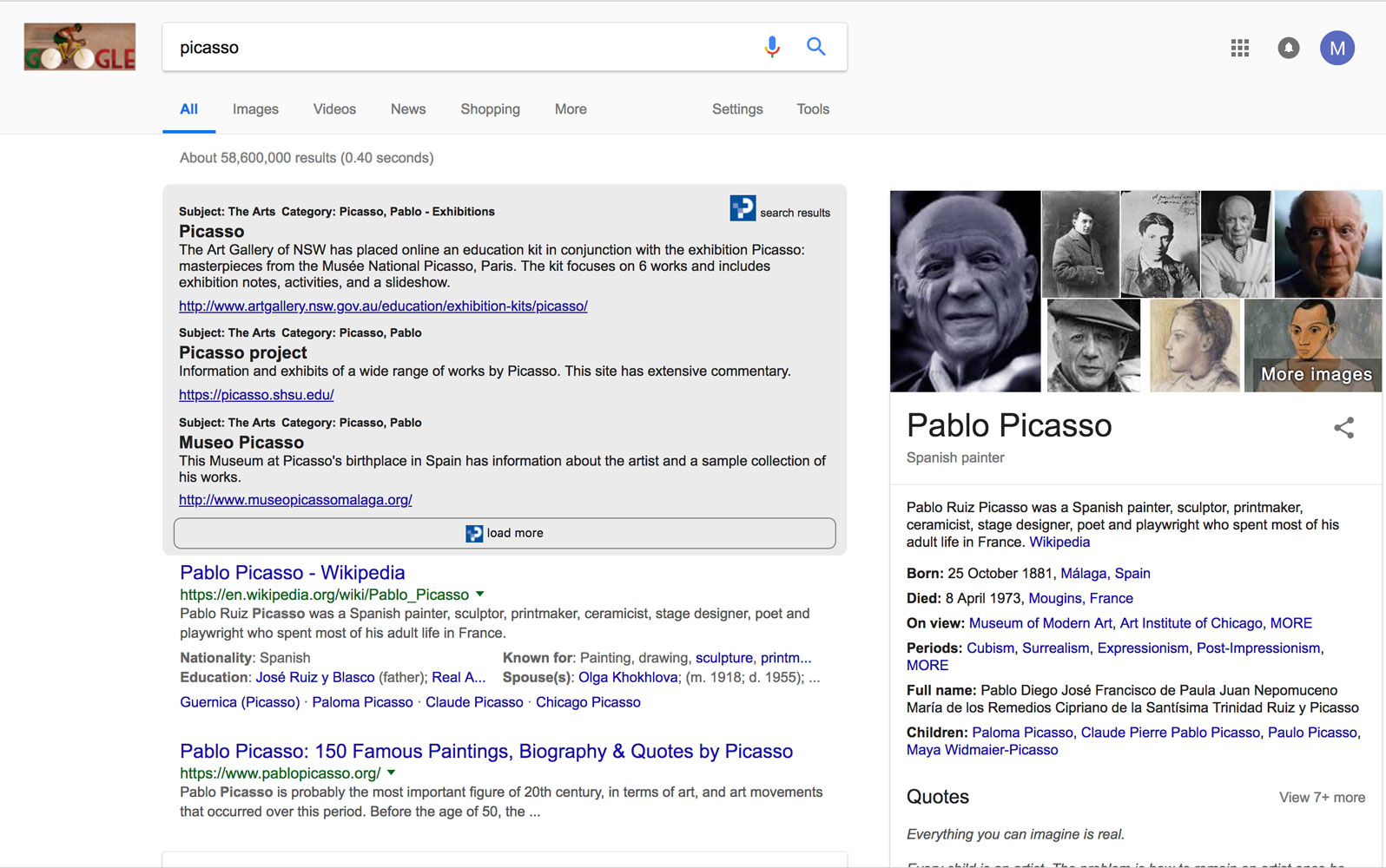Switch to the News tab
1386x868 pixels.
(x=408, y=109)
